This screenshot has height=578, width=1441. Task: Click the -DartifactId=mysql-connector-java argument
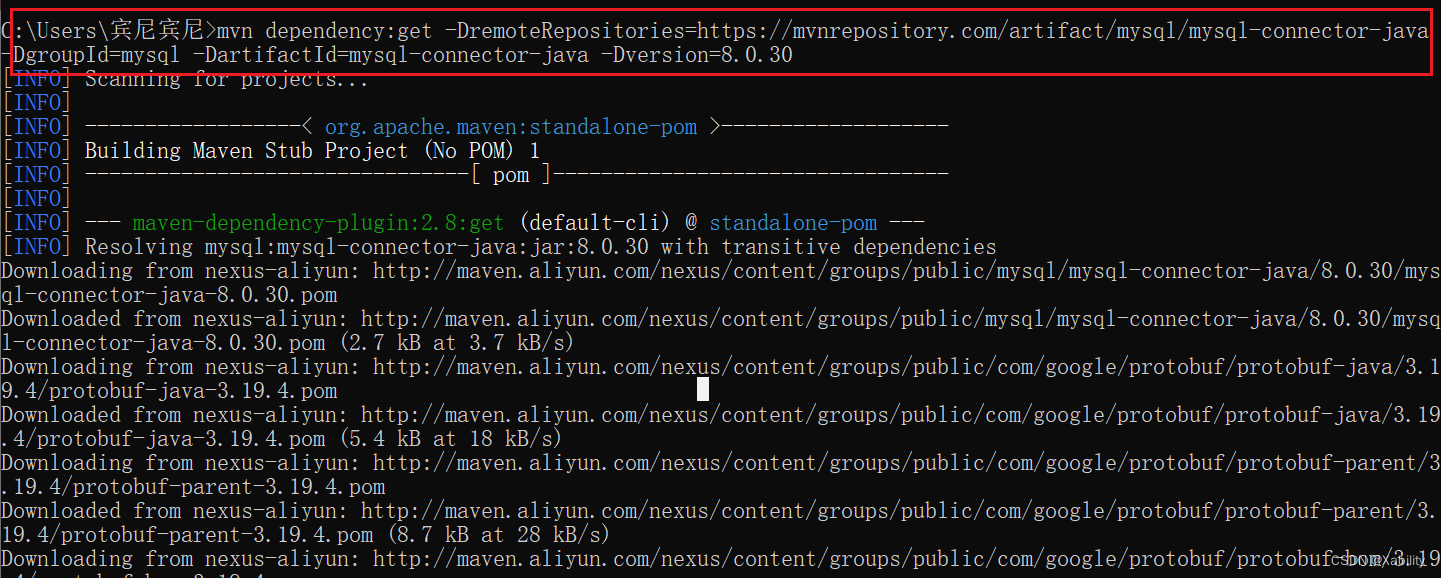pyautogui.click(x=389, y=56)
